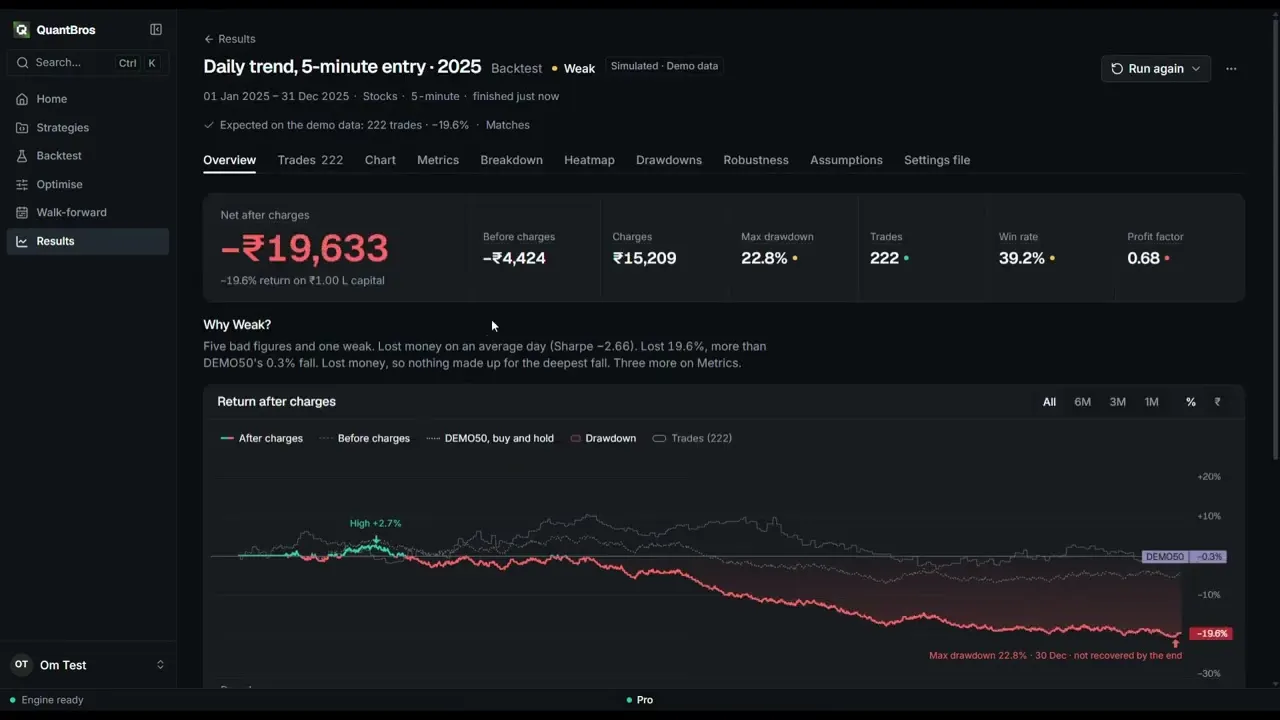Image resolution: width=1280 pixels, height=720 pixels.
Task: Toggle the DEMO50, buy and hold series
Action: (490, 438)
